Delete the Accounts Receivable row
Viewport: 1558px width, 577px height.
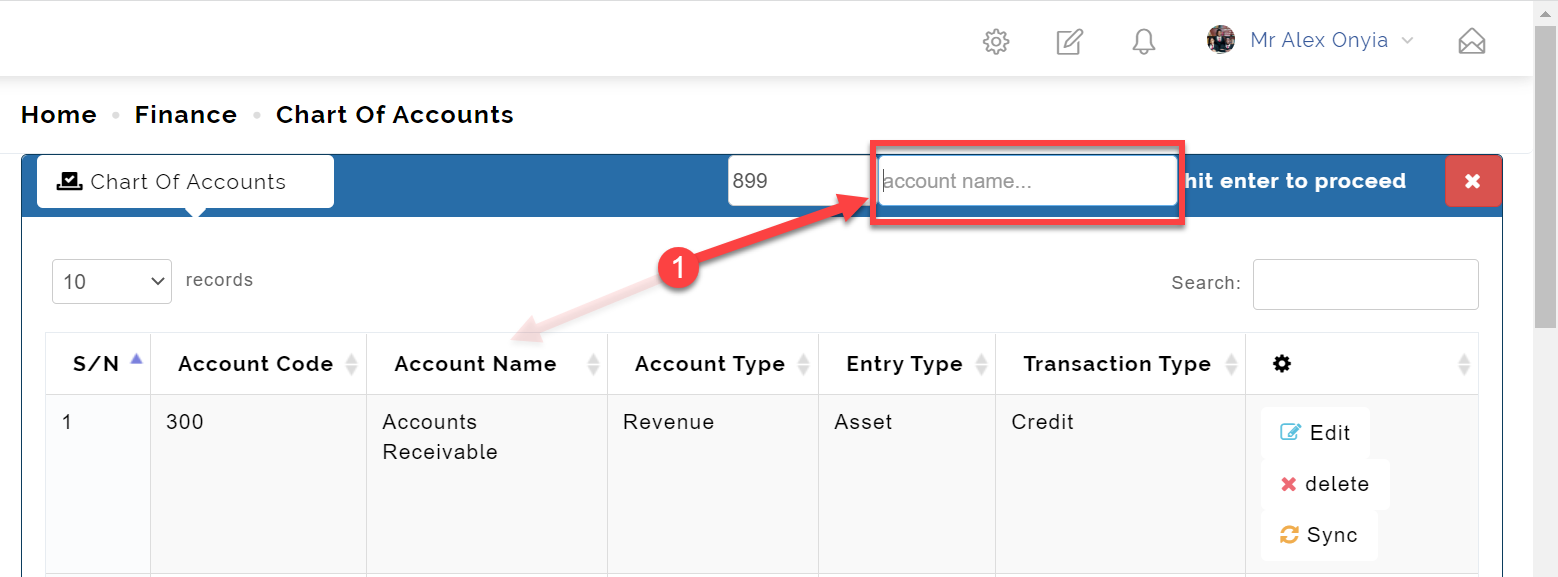pos(1325,484)
